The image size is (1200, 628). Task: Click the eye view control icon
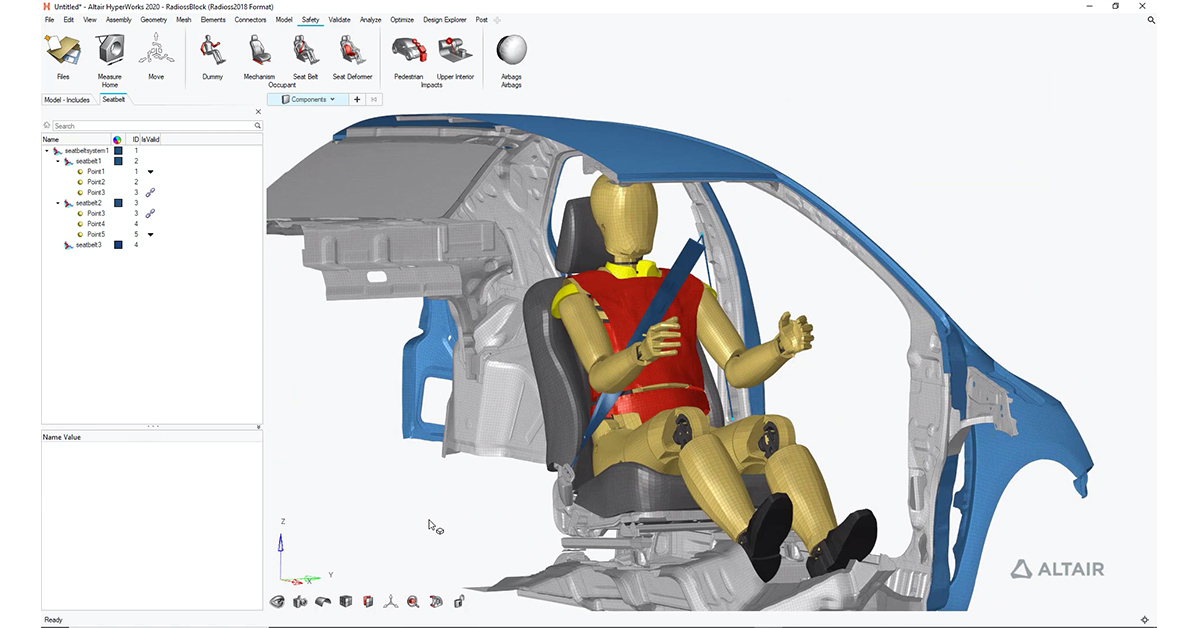[x=278, y=601]
